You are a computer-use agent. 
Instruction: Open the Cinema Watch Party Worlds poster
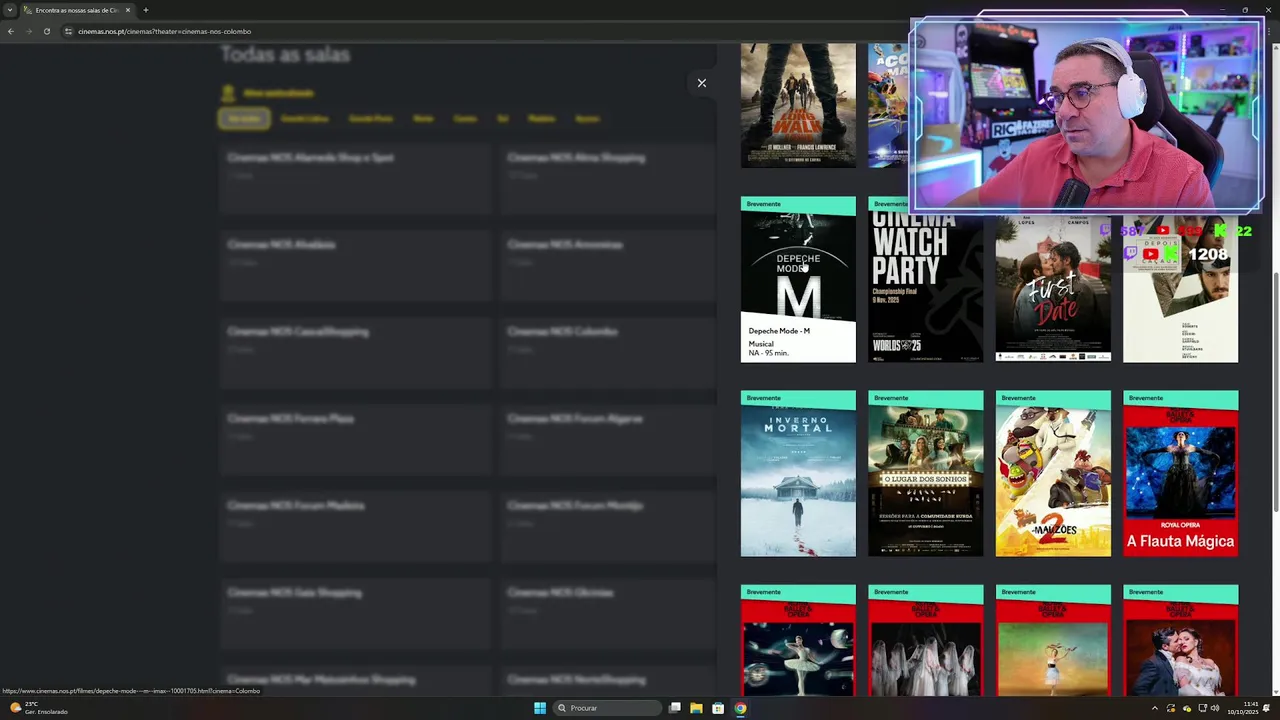(x=926, y=279)
